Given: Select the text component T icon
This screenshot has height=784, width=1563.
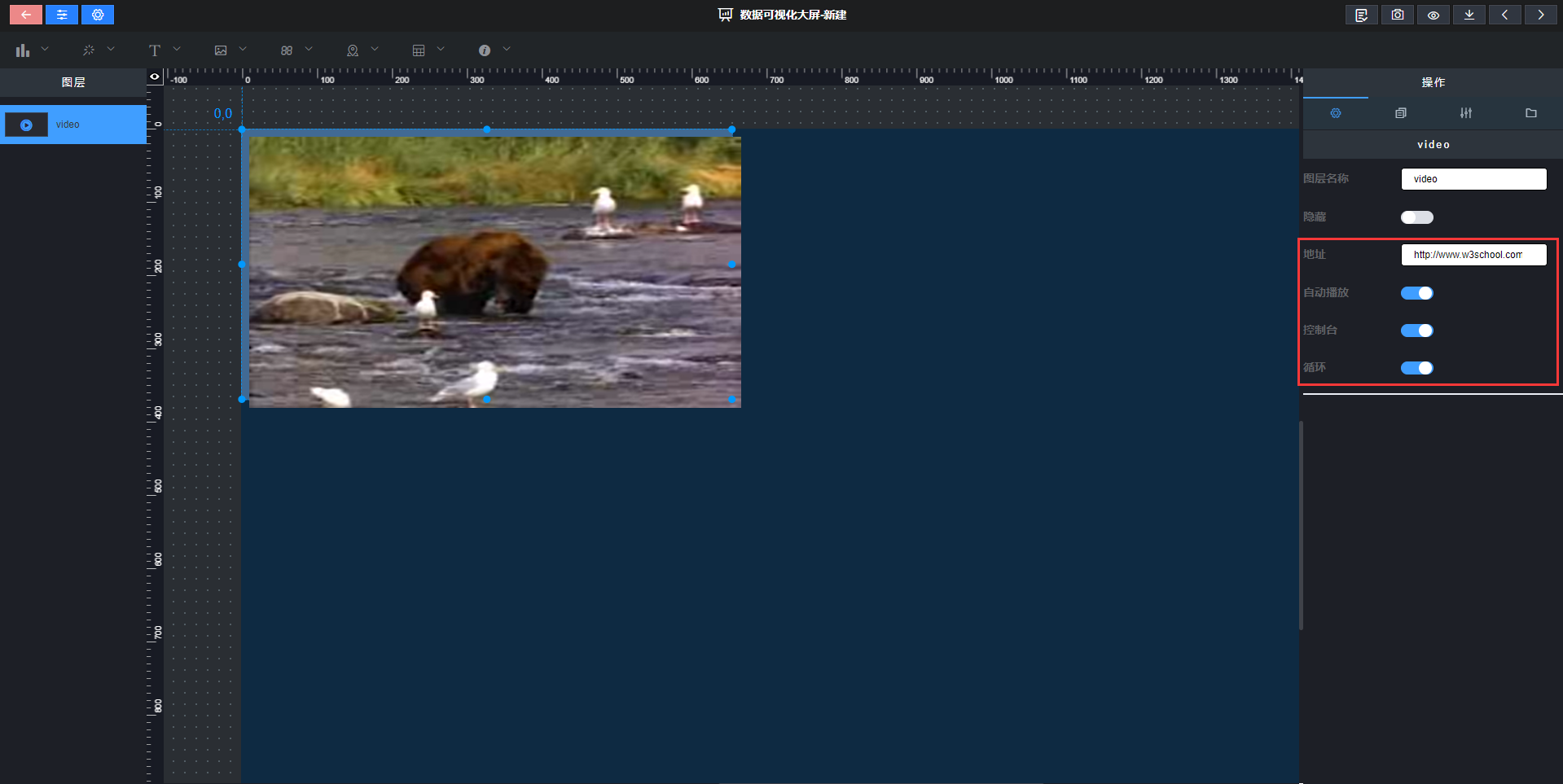Looking at the screenshot, I should click(155, 50).
